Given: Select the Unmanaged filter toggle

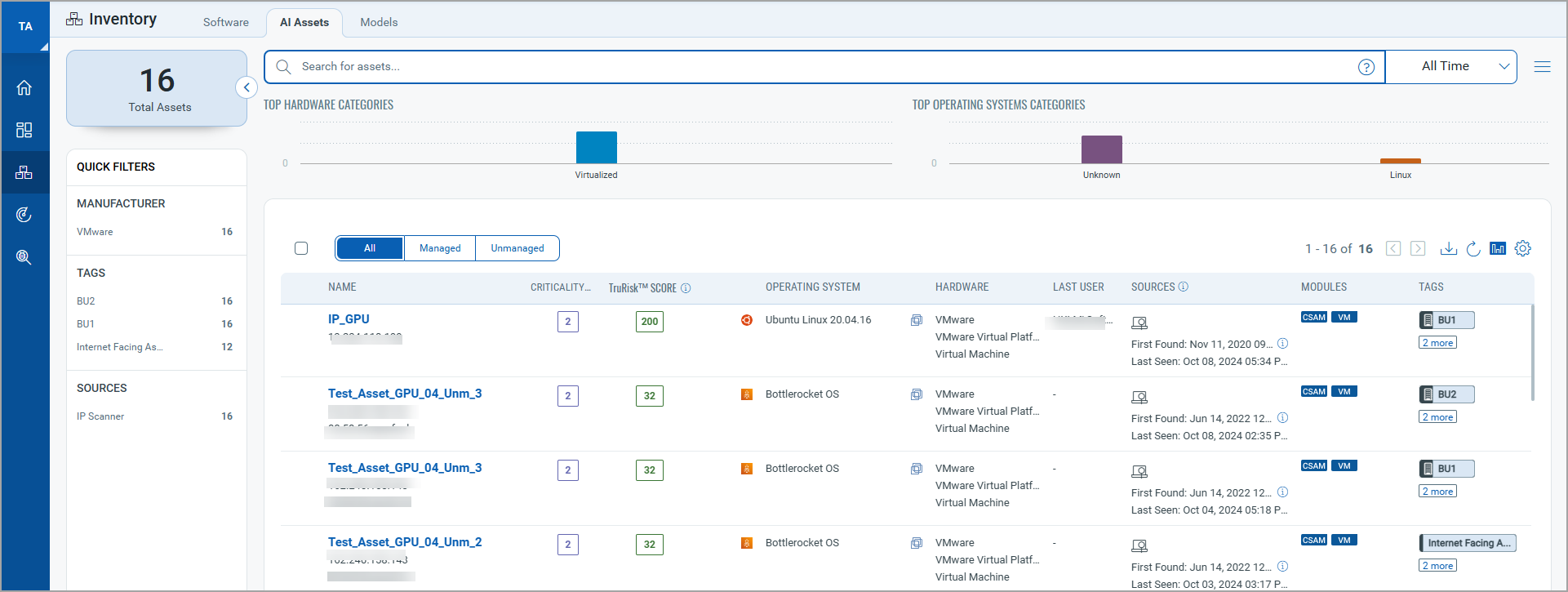Looking at the screenshot, I should 517,248.
